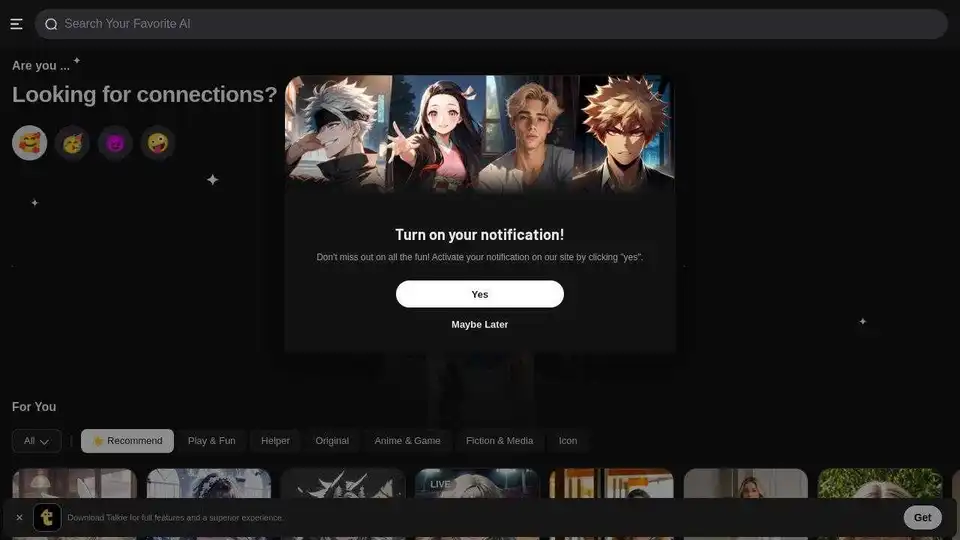
Task: Select the Anime & Game tab
Action: coord(407,441)
